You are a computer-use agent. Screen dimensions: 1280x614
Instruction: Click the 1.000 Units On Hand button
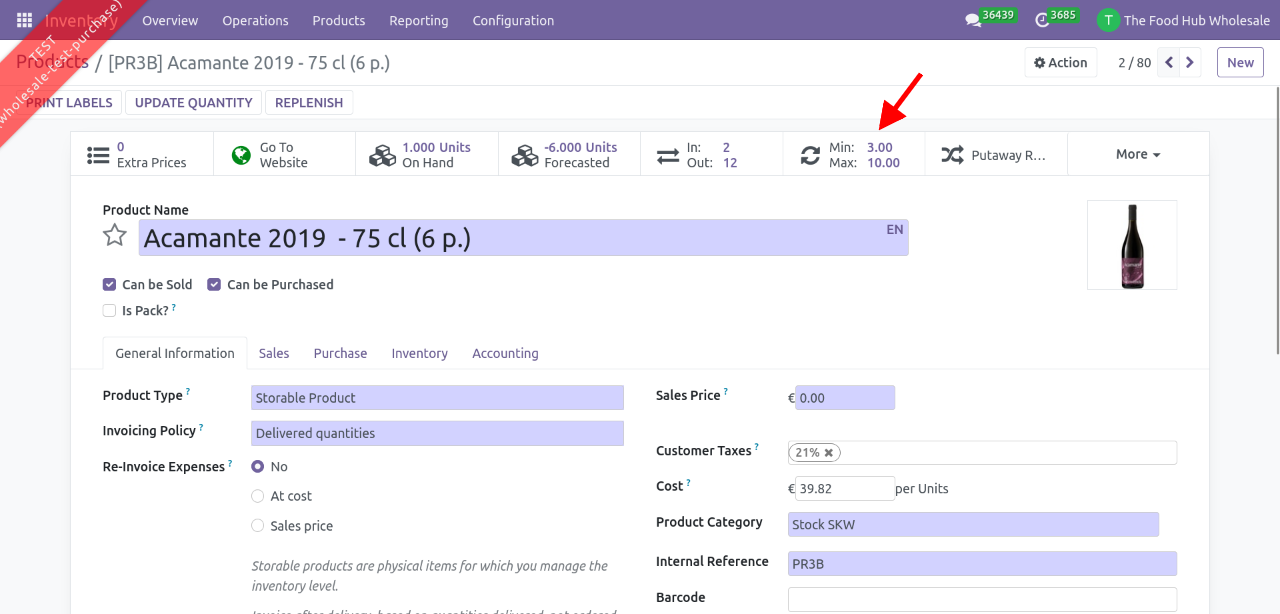click(427, 154)
